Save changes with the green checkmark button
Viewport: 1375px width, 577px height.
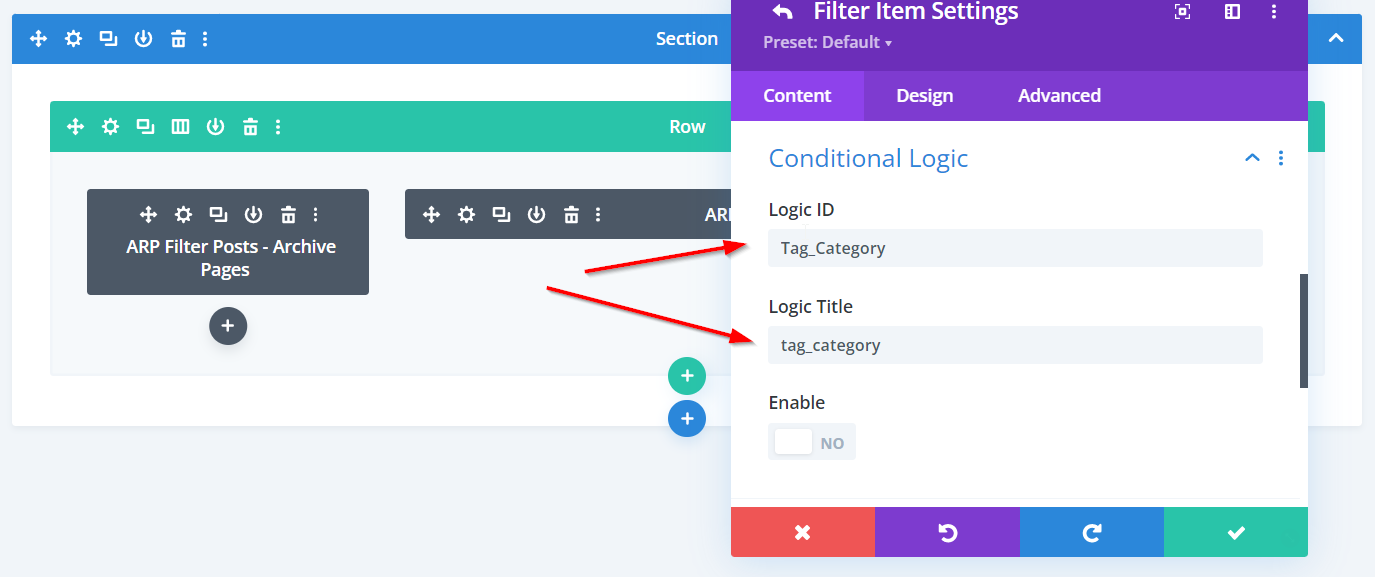pyautogui.click(x=1235, y=532)
